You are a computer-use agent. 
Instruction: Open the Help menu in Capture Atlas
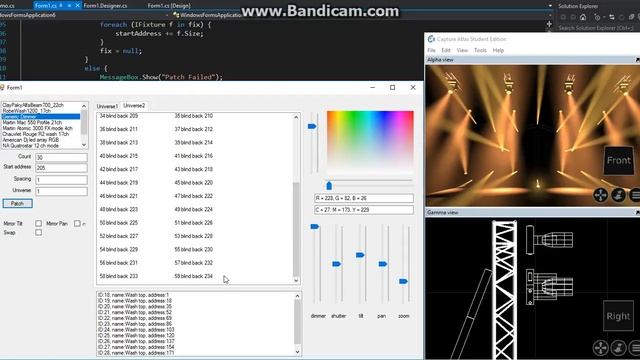pyautogui.click(x=498, y=50)
